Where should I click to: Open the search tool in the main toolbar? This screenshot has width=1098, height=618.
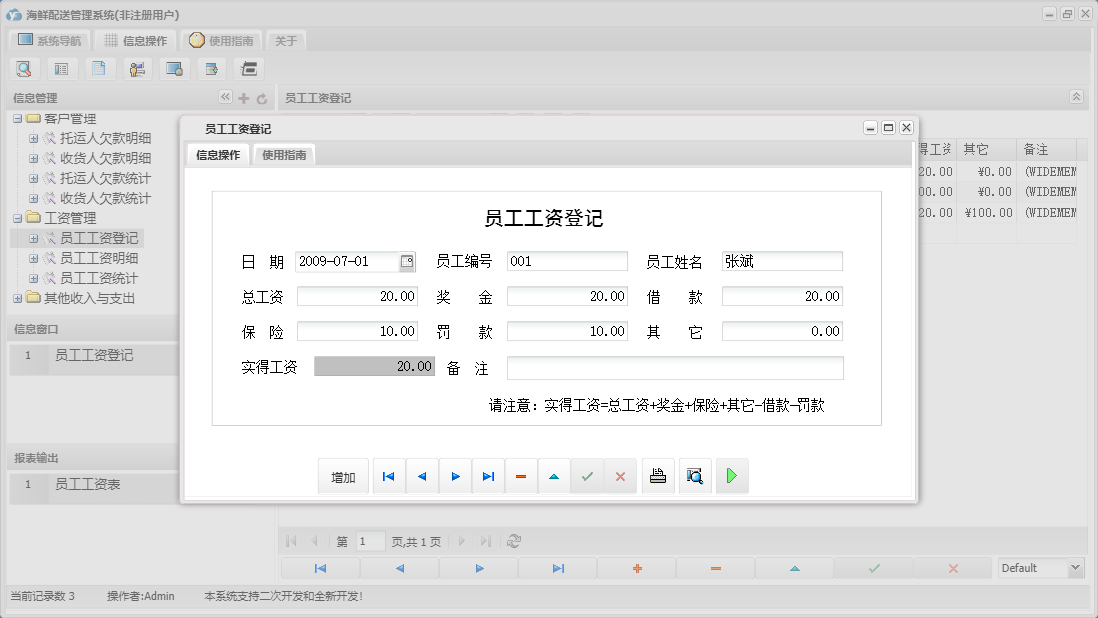click(x=24, y=68)
